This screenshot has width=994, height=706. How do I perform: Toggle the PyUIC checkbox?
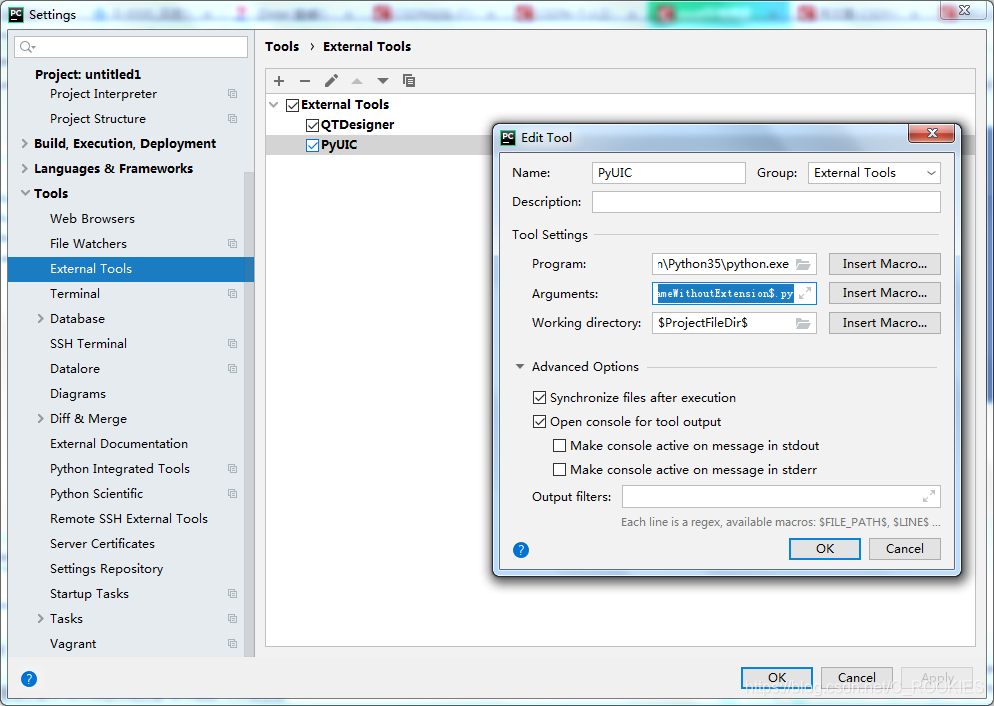click(312, 146)
